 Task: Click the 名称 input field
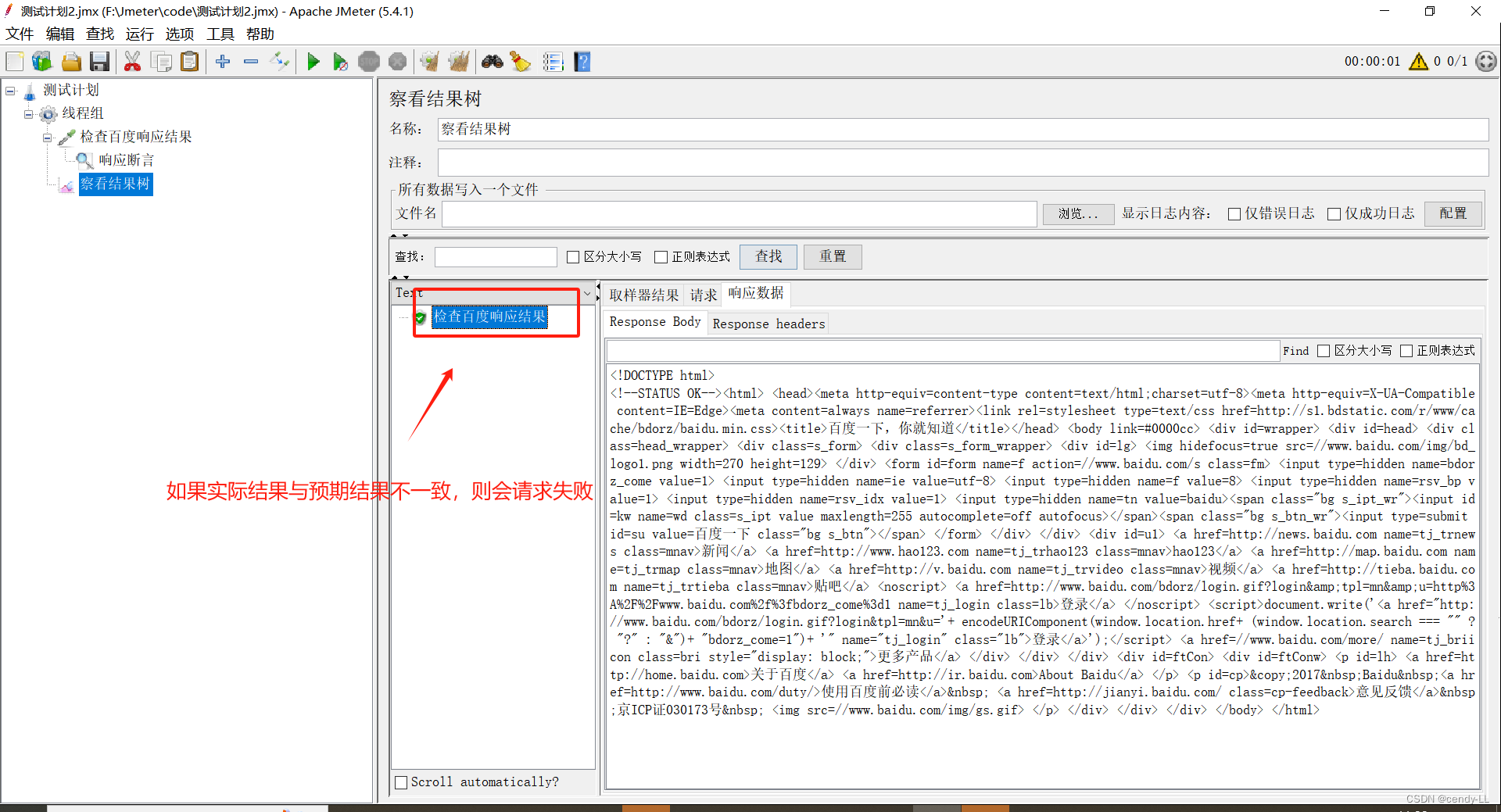(962, 130)
